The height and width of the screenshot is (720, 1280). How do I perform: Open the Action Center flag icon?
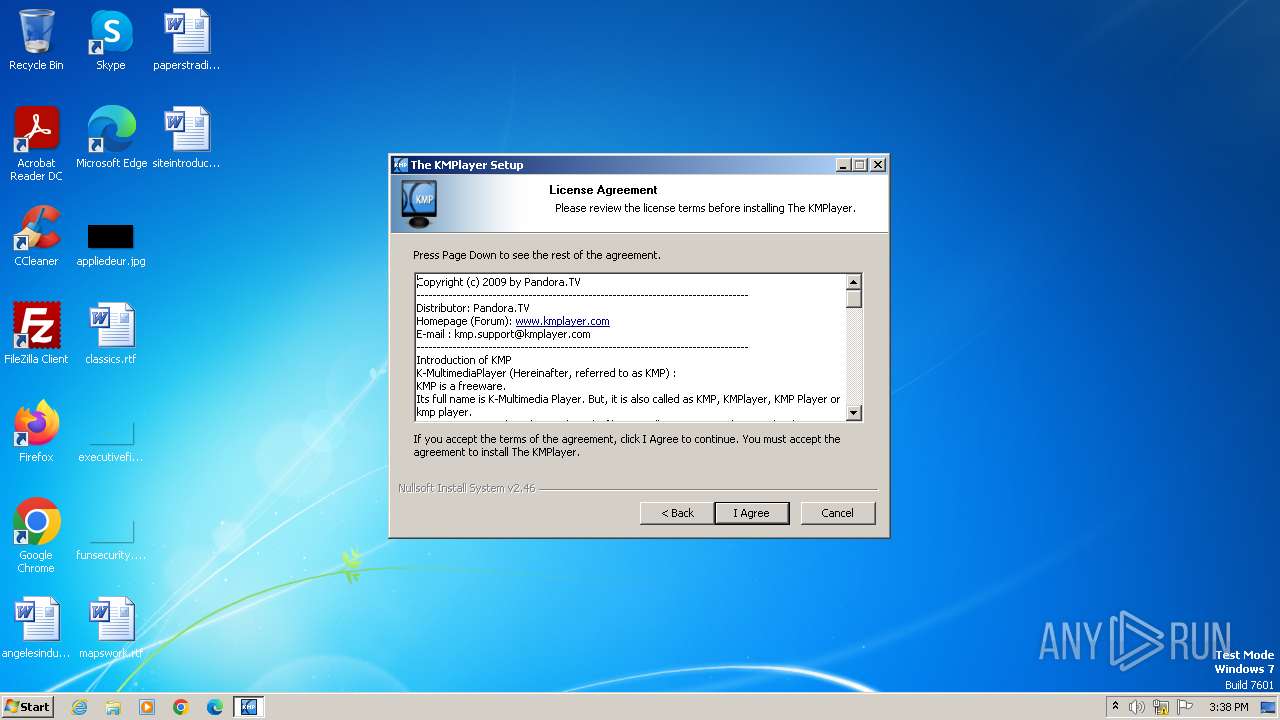coord(1185,707)
